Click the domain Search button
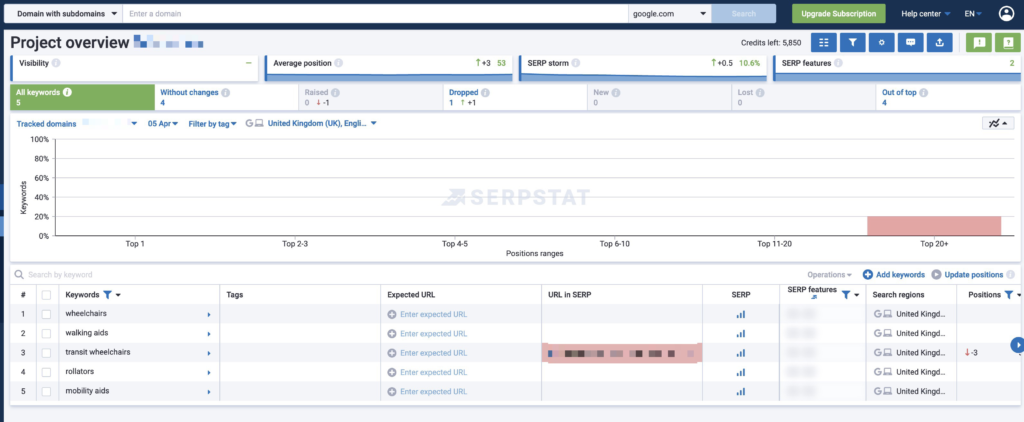The width and height of the screenshot is (1024, 422). [x=744, y=14]
